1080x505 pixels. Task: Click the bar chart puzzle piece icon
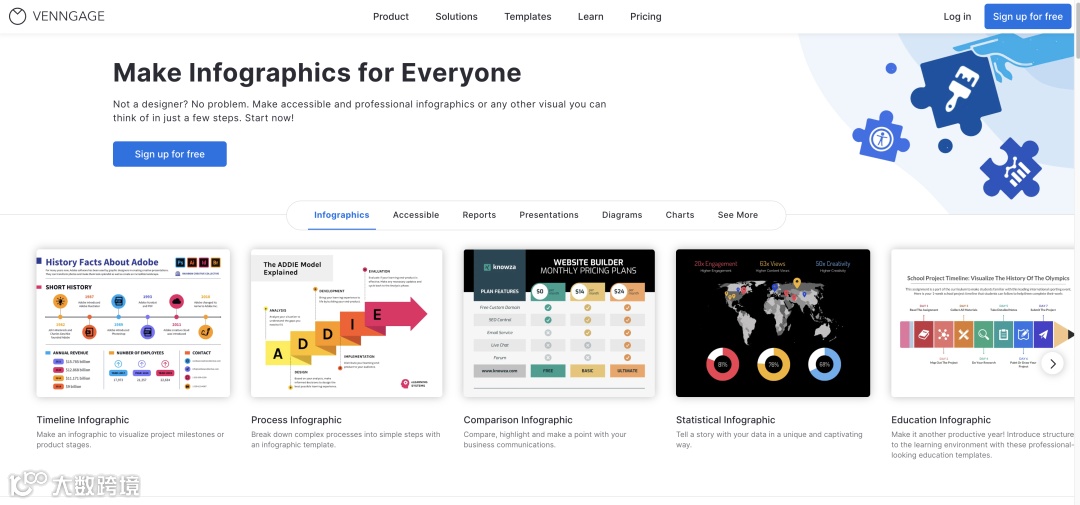pos(1012,169)
